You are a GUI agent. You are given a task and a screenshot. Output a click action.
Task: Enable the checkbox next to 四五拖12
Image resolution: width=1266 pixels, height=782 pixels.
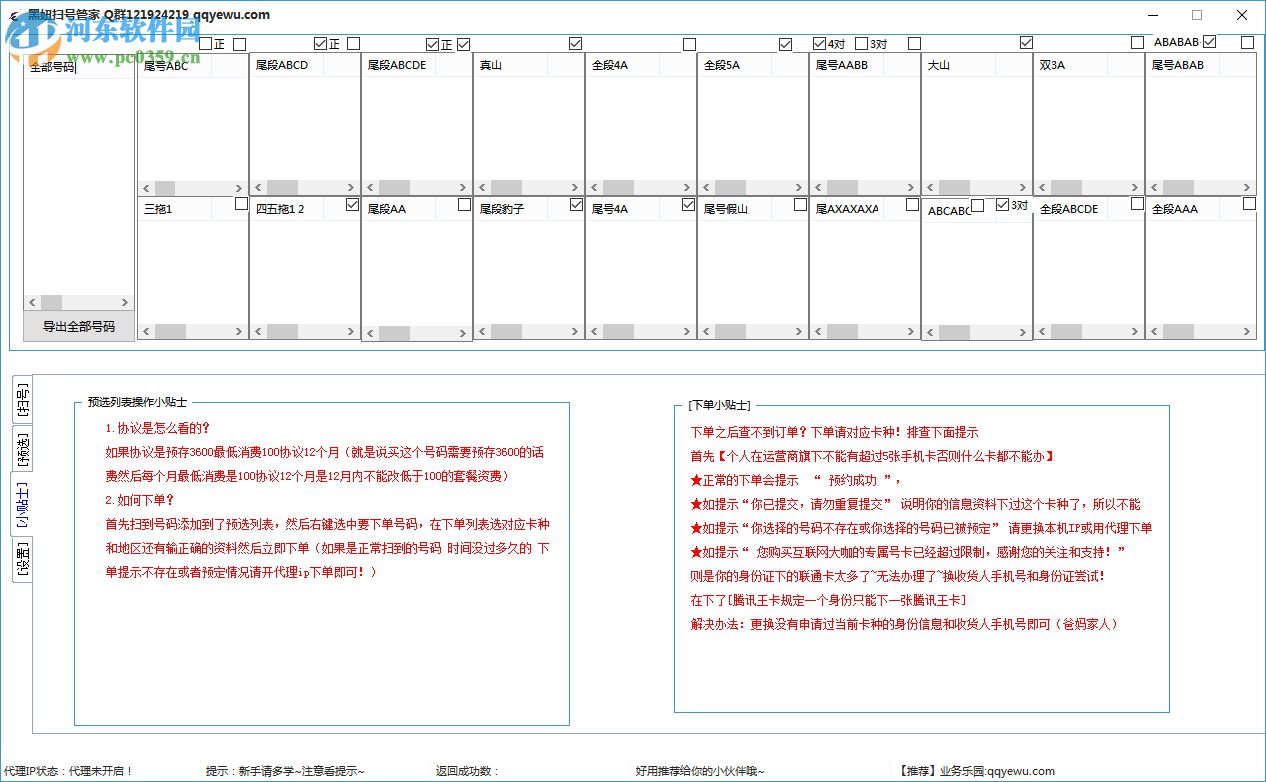point(351,203)
